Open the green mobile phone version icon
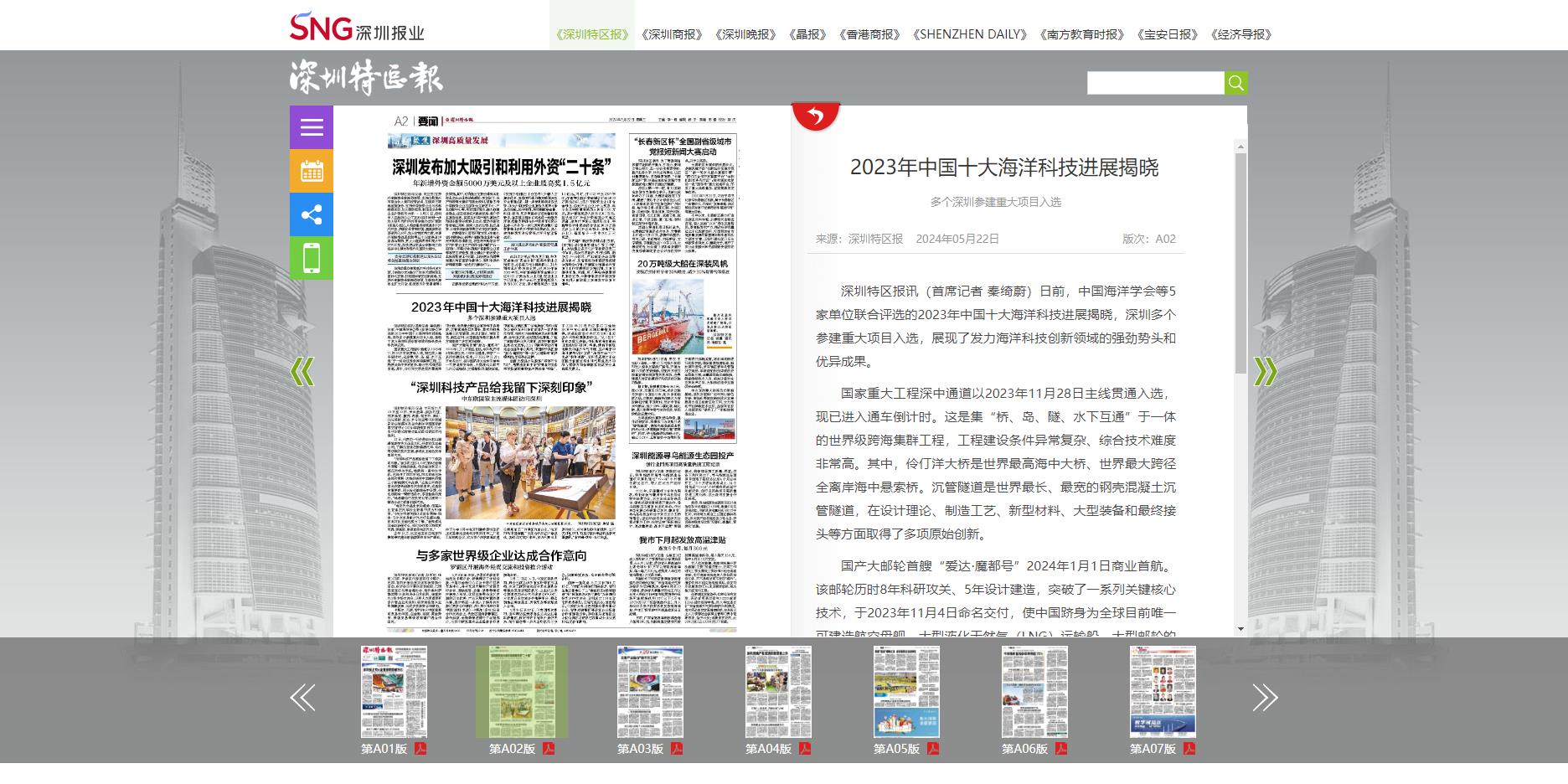Viewport: 1568px width, 784px height. click(311, 258)
